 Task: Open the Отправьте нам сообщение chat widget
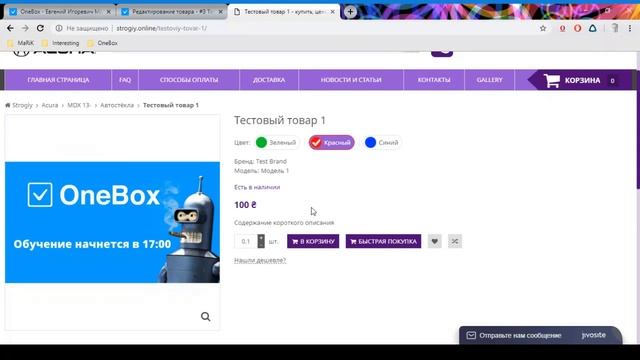[x=540, y=335]
